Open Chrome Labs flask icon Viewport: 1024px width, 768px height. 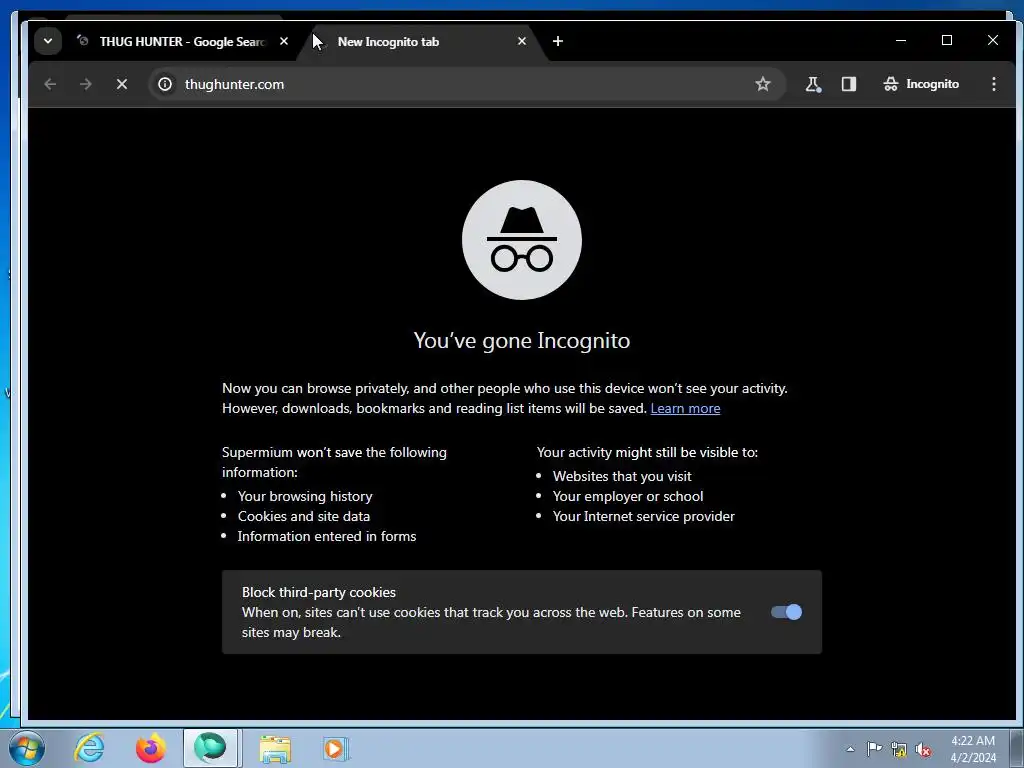[x=813, y=84]
